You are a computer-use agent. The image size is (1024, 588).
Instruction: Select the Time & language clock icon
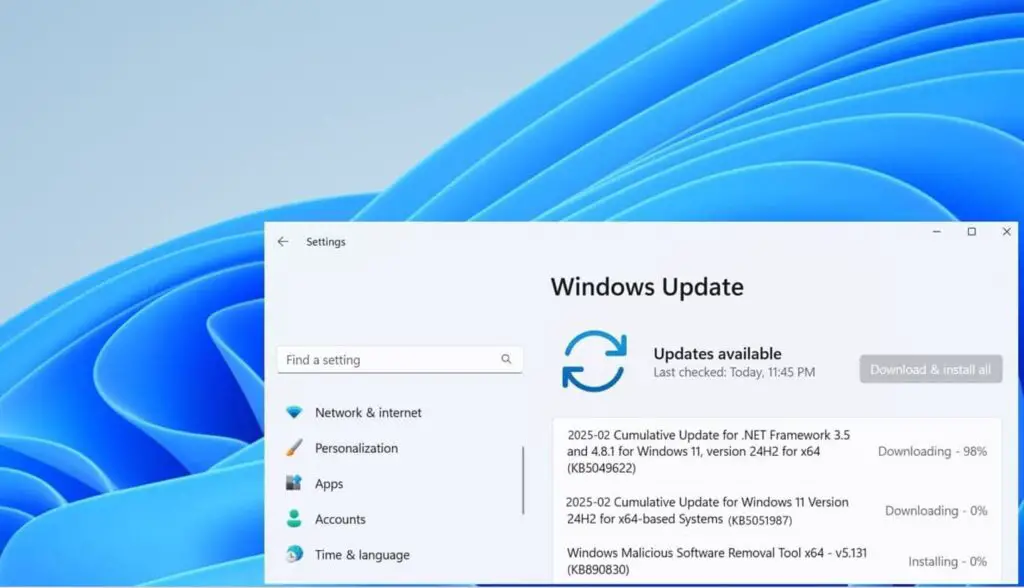pos(294,555)
